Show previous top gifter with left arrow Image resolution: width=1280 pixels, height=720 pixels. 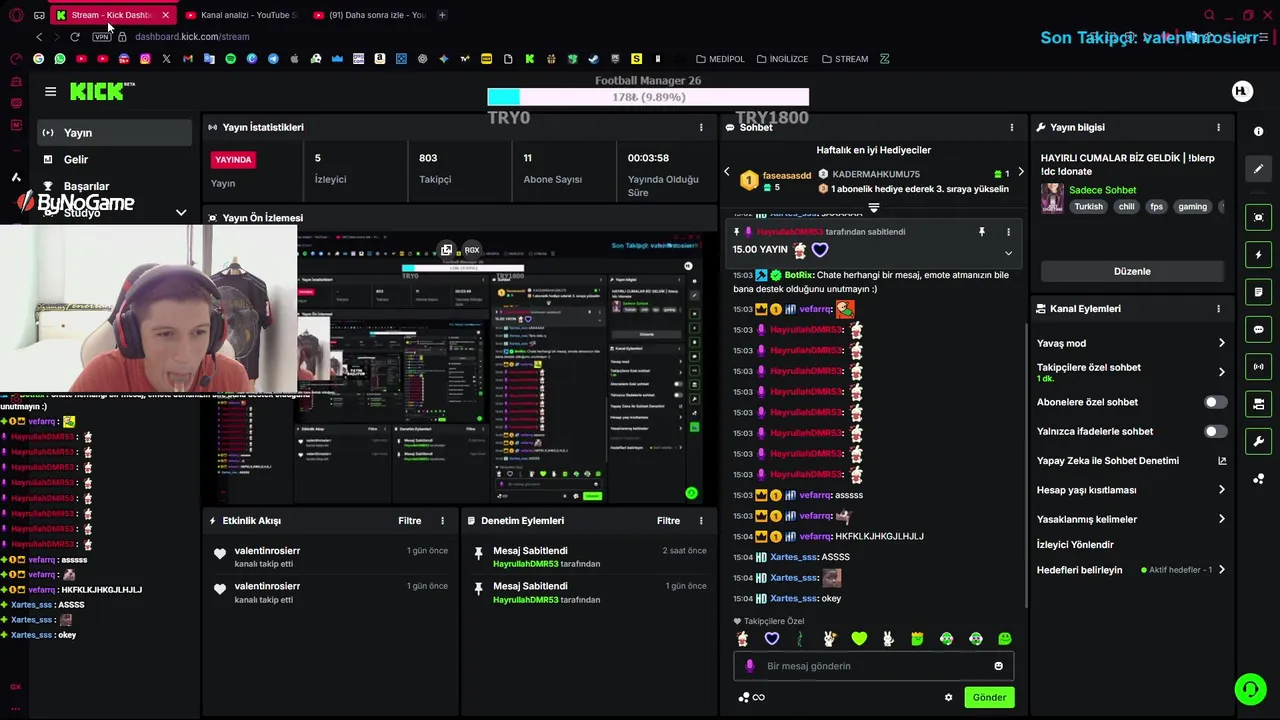click(727, 173)
